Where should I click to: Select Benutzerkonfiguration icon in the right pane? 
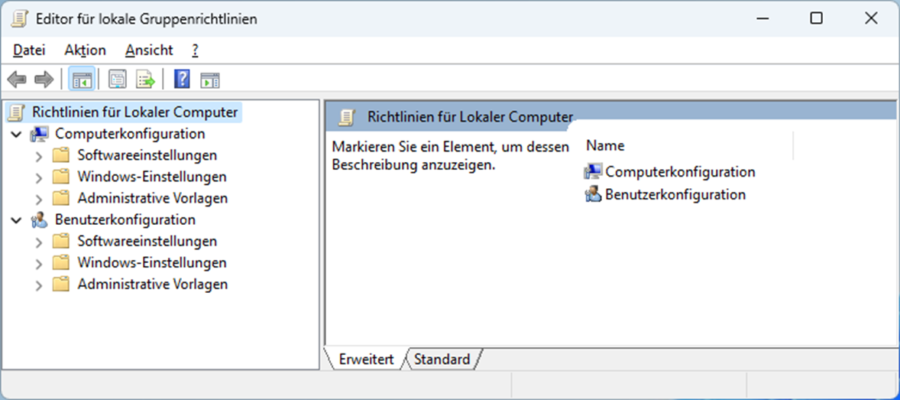click(592, 195)
